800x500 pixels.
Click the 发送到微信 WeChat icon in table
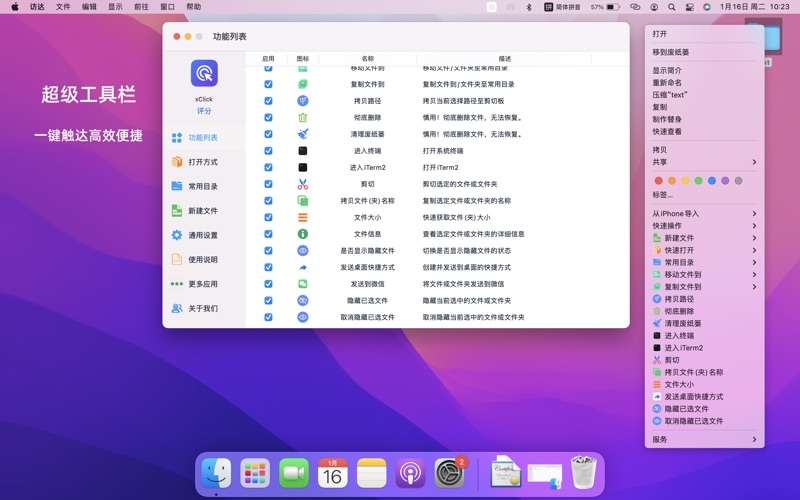pyautogui.click(x=303, y=284)
